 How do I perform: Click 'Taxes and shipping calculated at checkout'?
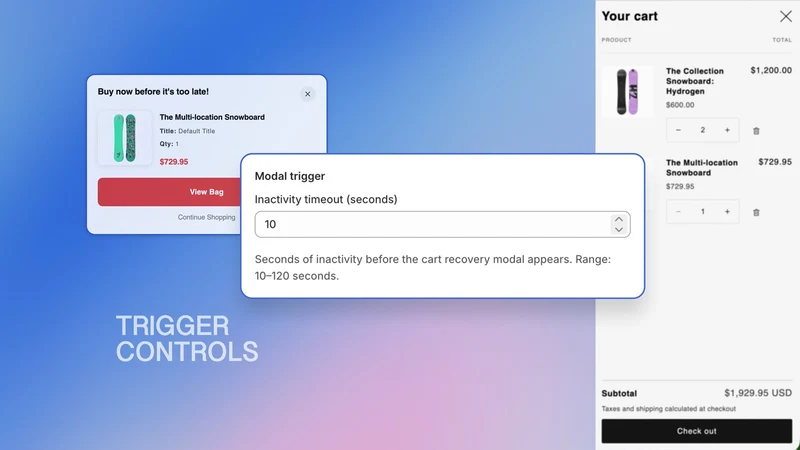click(x=668, y=409)
